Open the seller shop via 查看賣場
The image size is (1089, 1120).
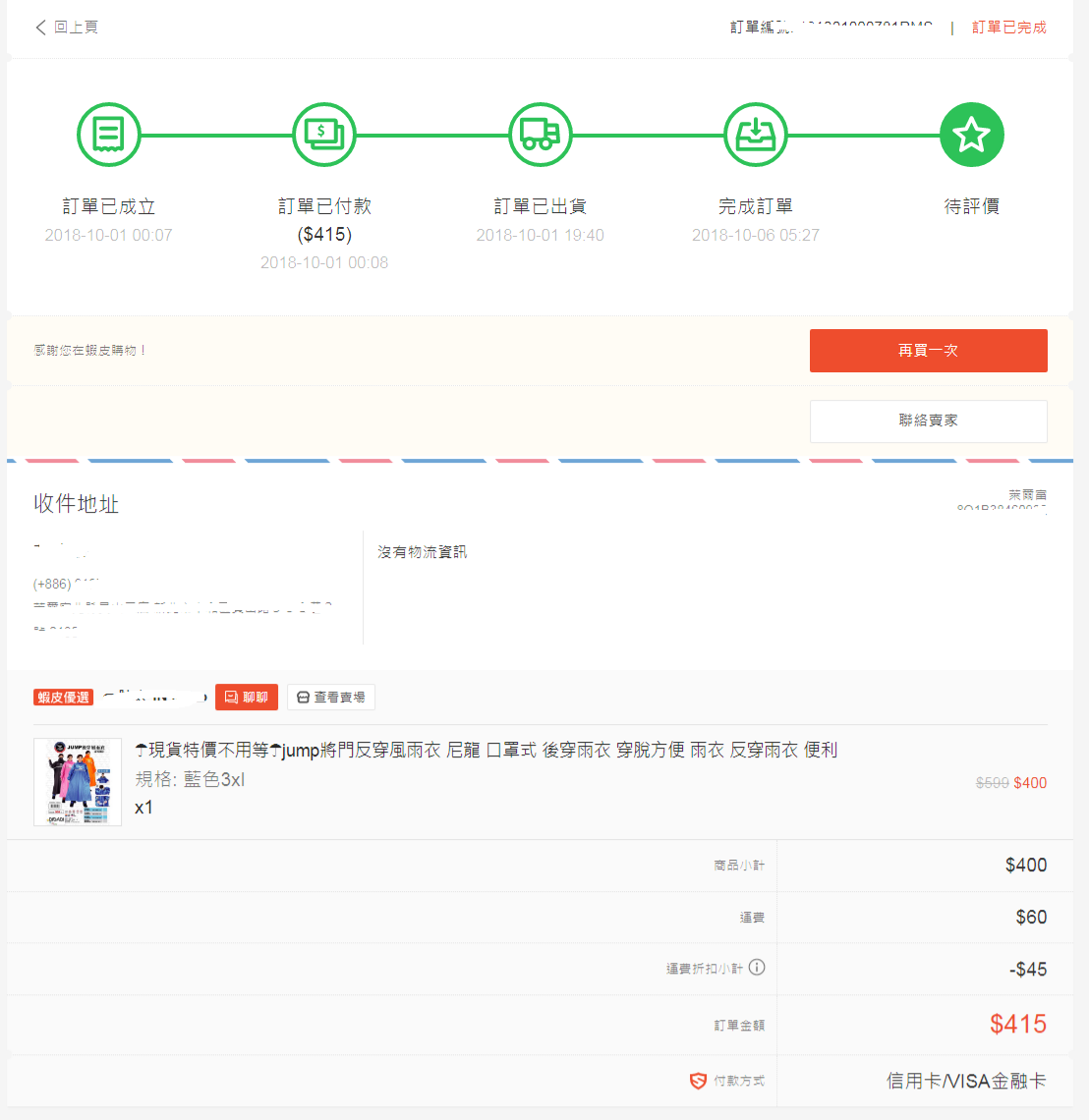331,698
